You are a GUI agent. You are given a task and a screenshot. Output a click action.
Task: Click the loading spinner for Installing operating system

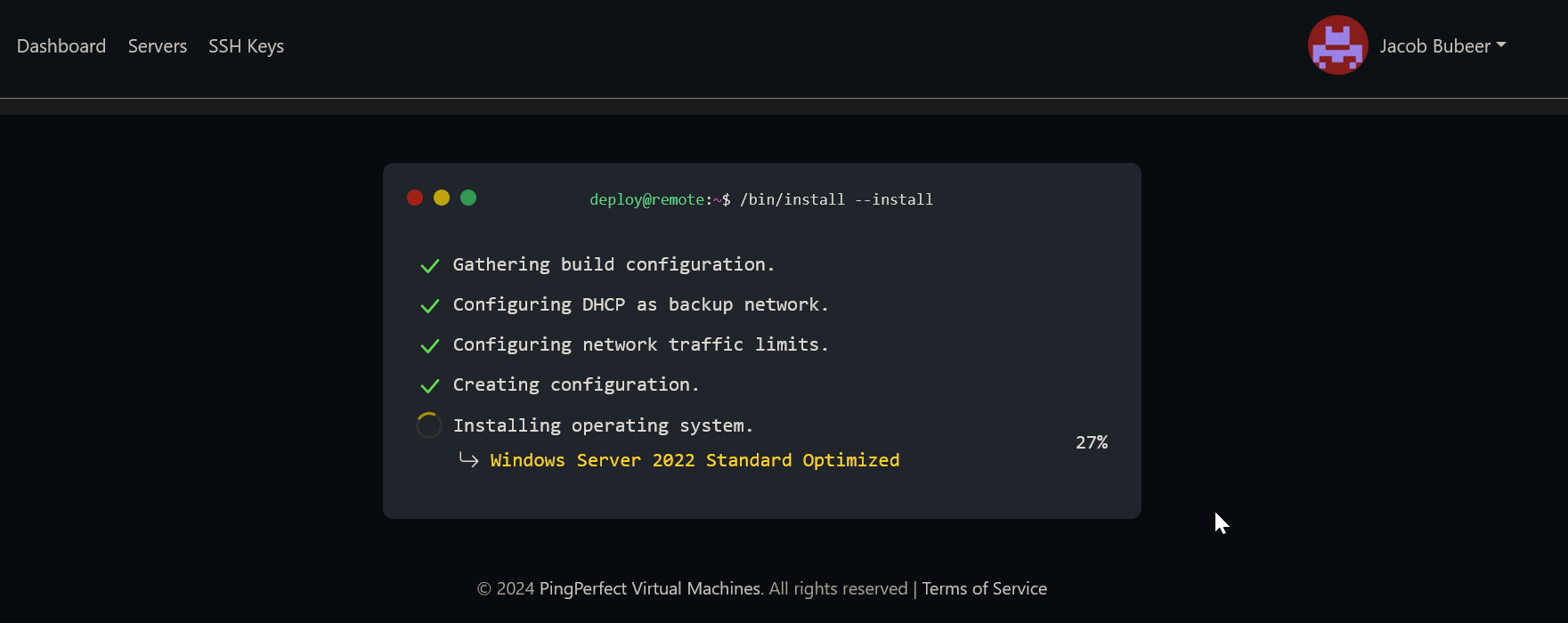pos(429,425)
